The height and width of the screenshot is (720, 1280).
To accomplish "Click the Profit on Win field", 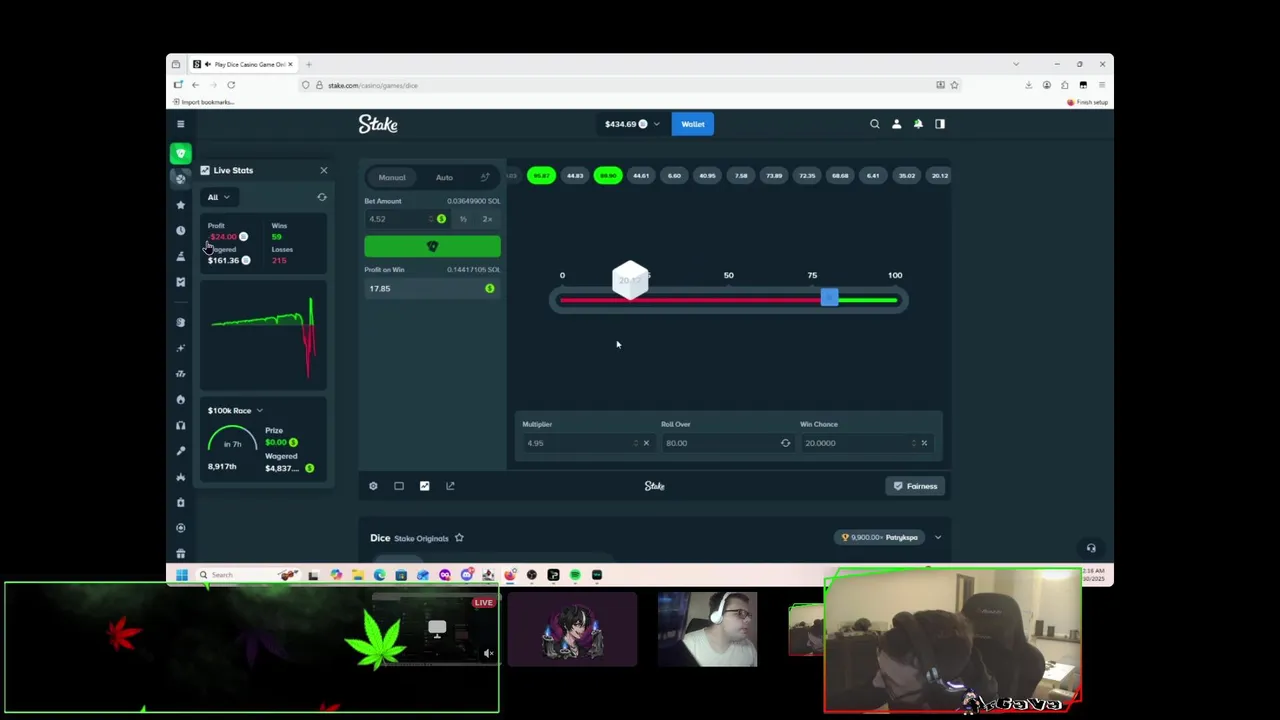I will (432, 289).
